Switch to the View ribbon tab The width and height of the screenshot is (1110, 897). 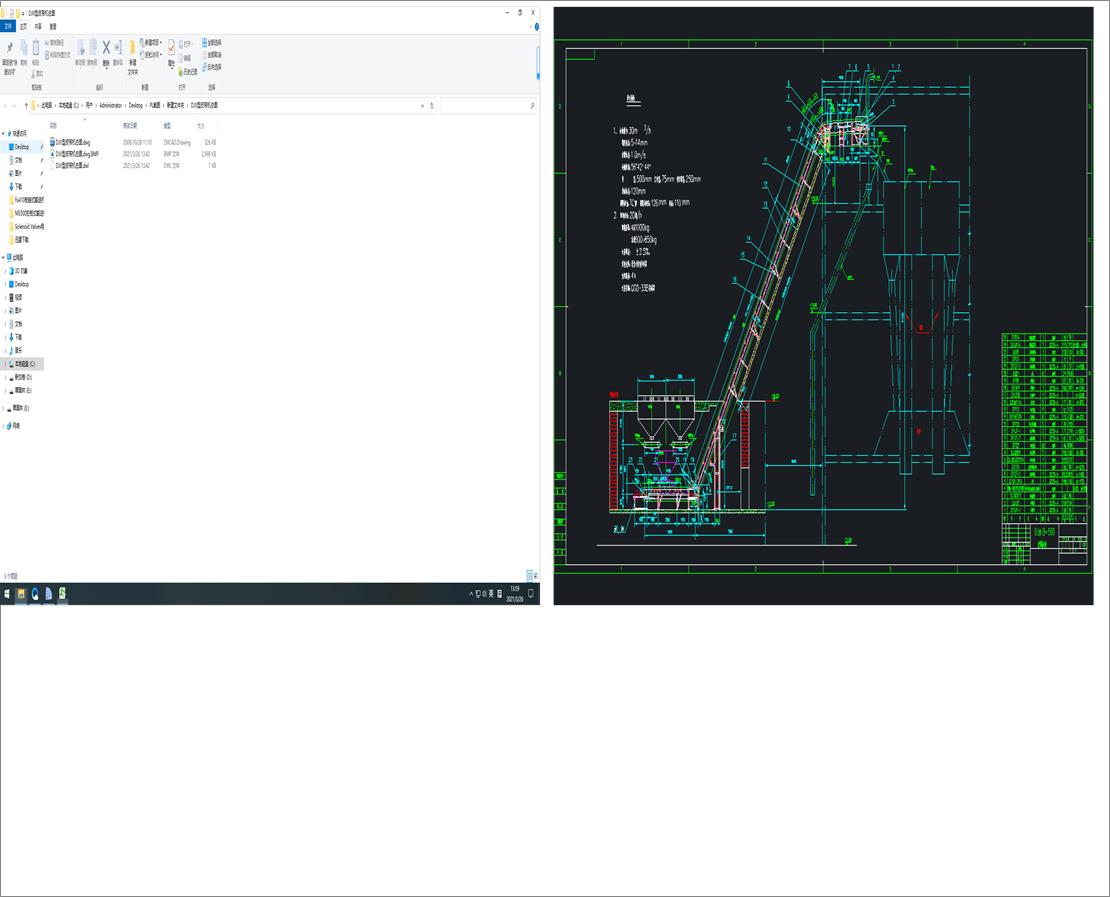coord(53,27)
